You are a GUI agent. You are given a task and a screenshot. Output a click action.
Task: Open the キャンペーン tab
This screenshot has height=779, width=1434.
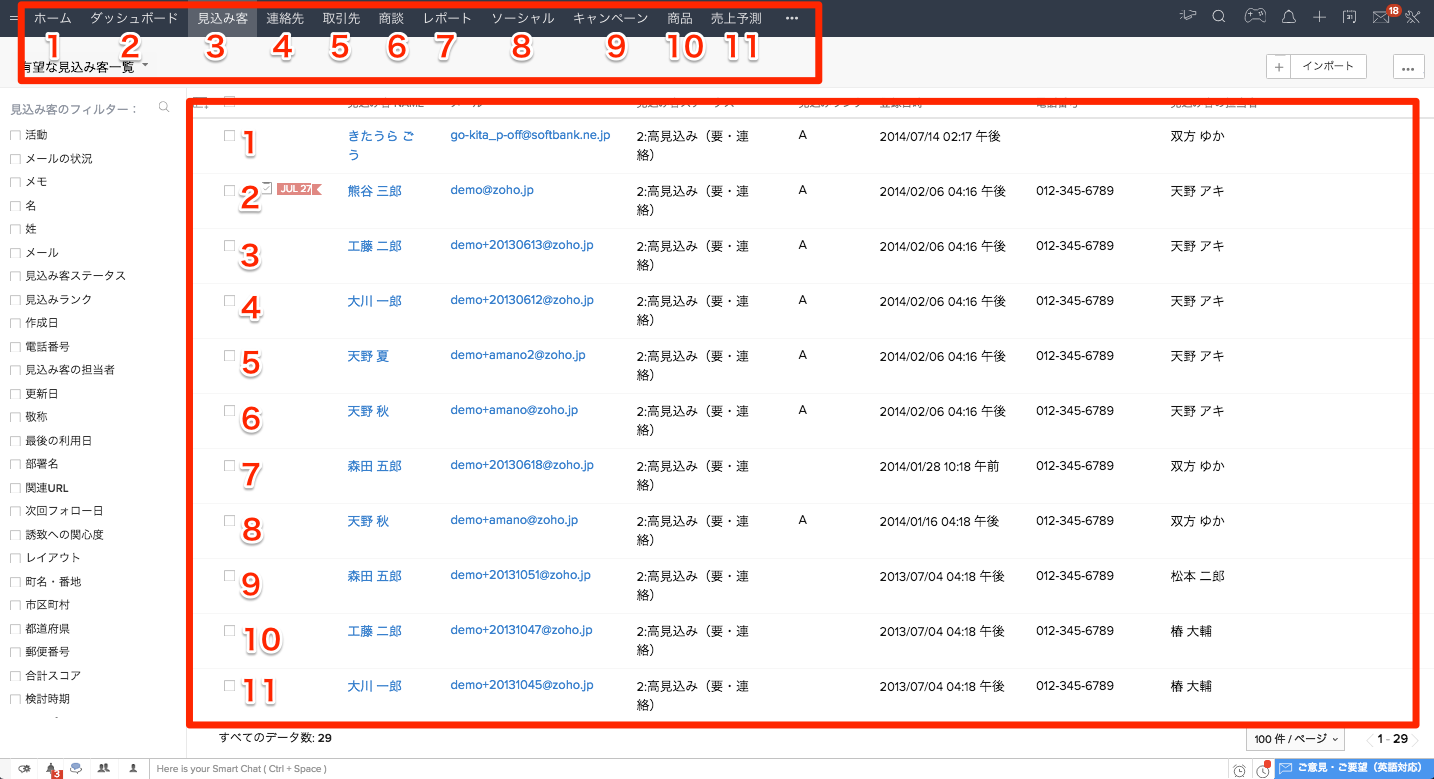click(x=610, y=19)
